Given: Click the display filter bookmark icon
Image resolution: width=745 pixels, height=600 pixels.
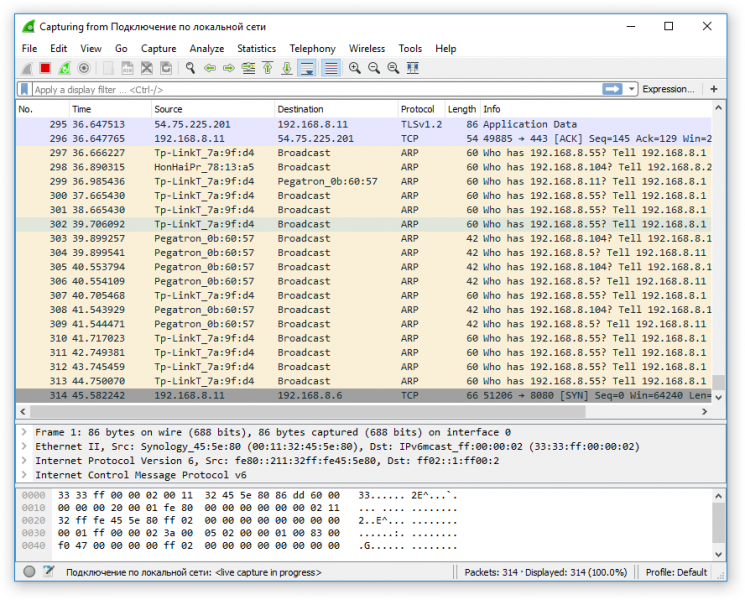Looking at the screenshot, I should tap(25, 89).
